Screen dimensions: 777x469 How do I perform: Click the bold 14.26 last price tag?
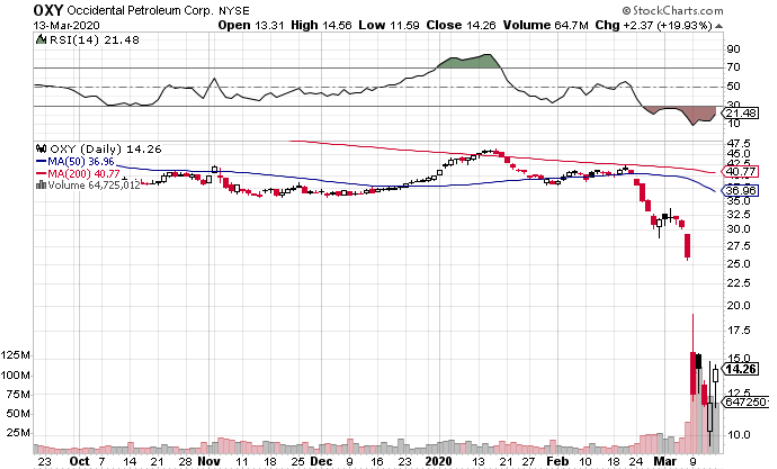point(740,369)
